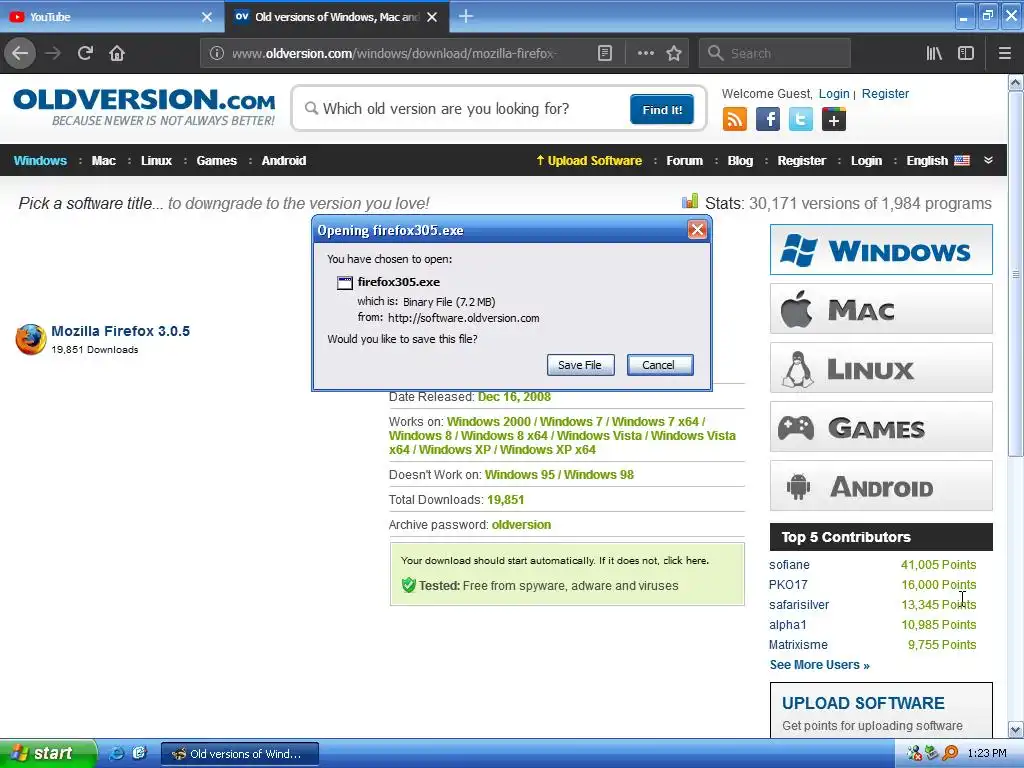Launch Internet Explorer from quick launch
This screenshot has width=1024, height=768.
pyautogui.click(x=116, y=753)
